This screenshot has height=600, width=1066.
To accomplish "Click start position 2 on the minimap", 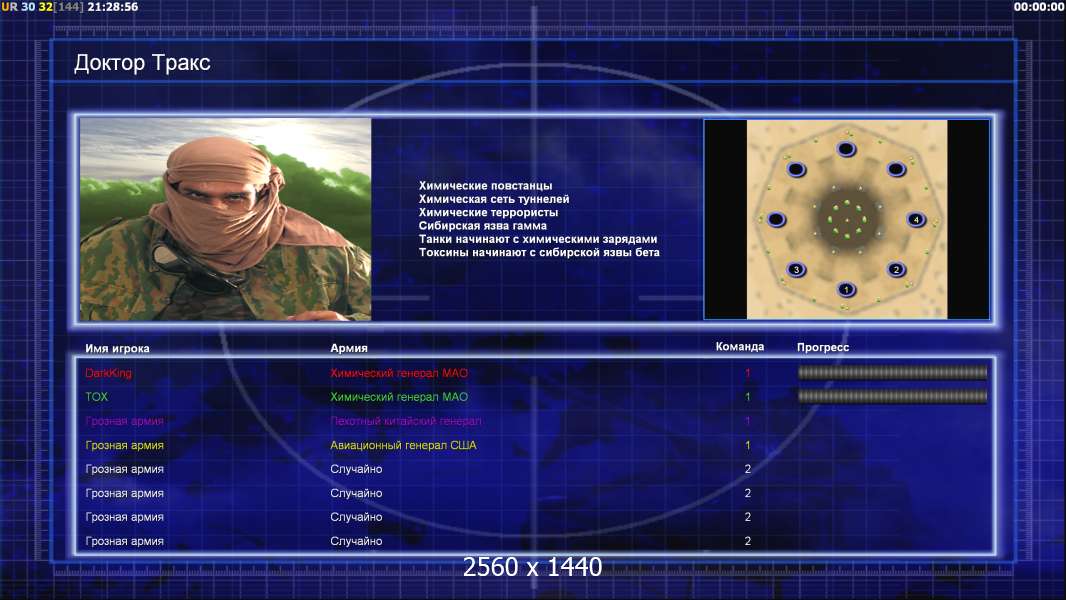I will [896, 270].
